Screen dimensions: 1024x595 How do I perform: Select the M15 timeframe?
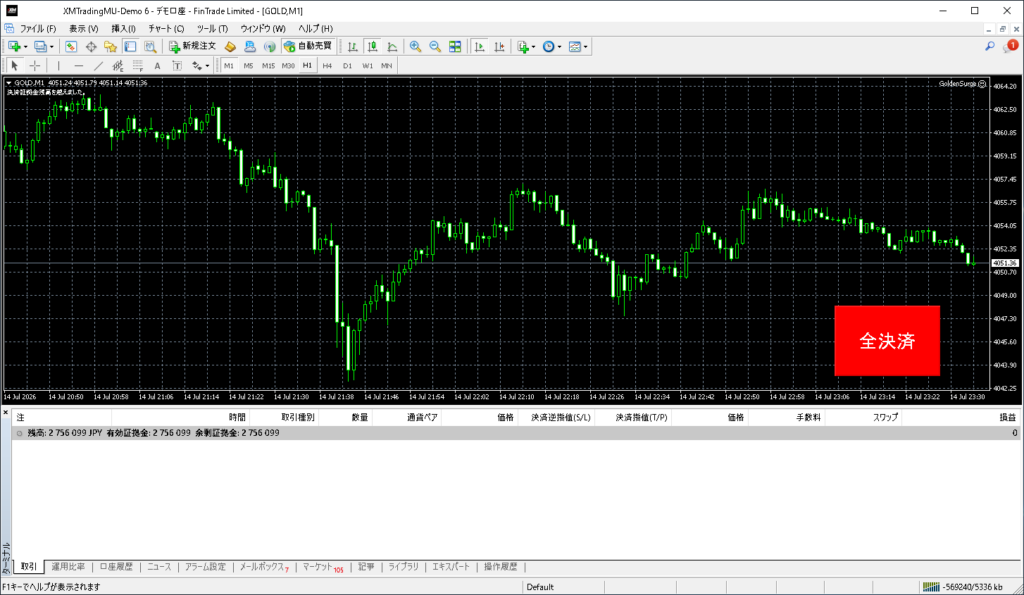[268, 65]
